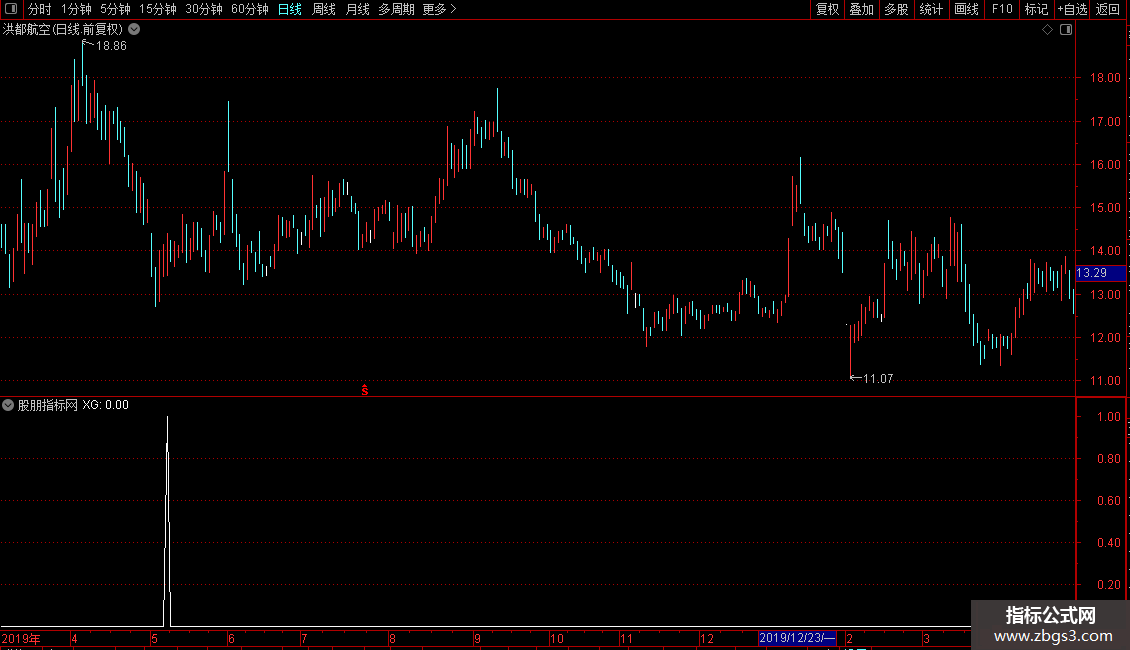Open the F10 company info

click(x=1002, y=9)
